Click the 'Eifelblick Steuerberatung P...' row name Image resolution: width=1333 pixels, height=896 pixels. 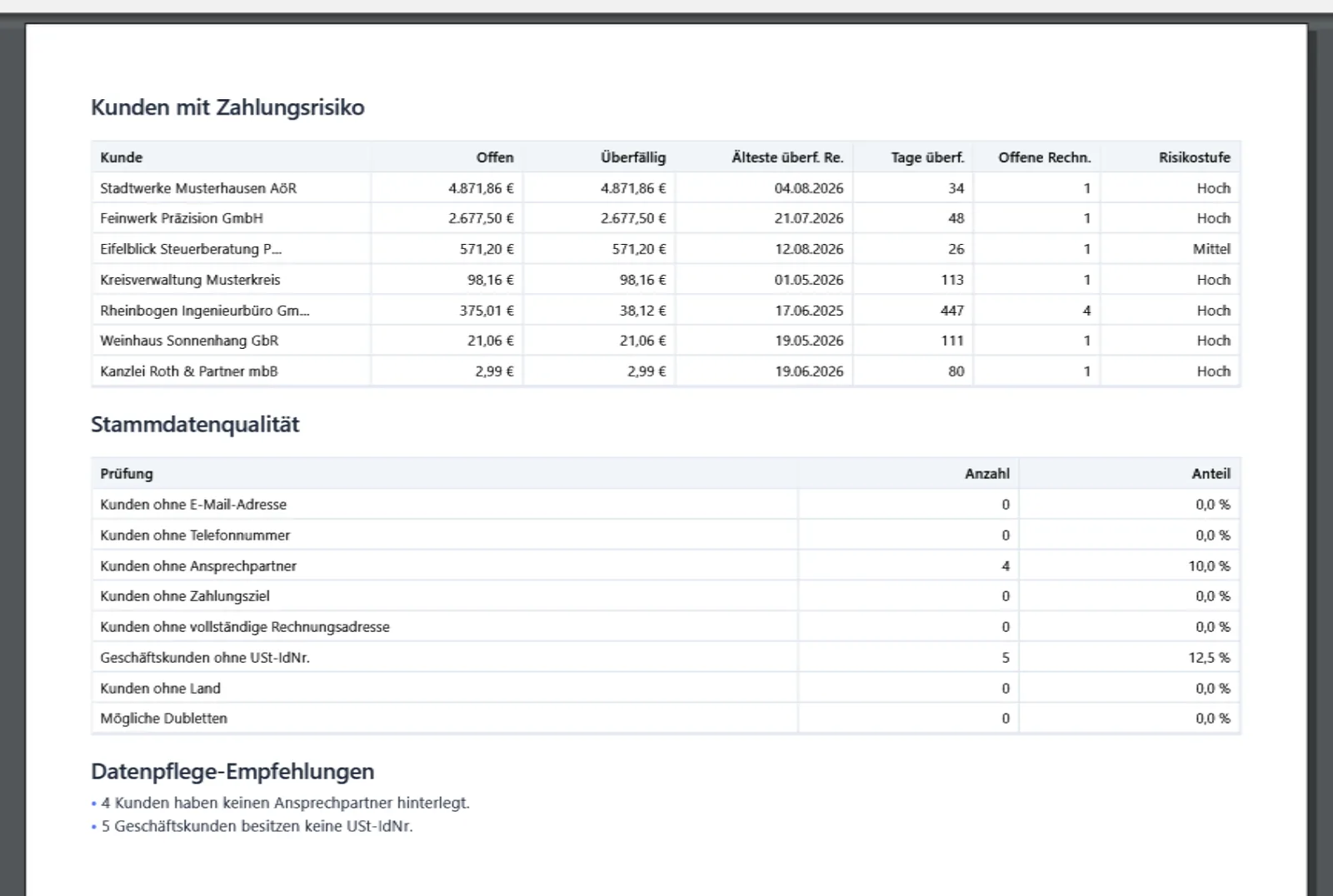[191, 249]
